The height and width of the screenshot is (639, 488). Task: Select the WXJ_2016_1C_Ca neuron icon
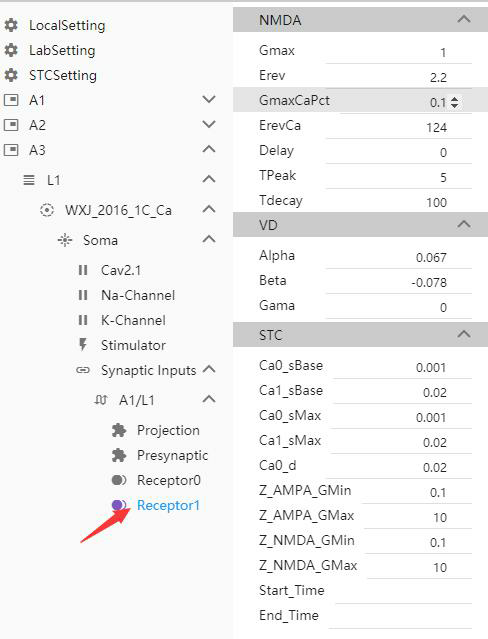(x=47, y=210)
